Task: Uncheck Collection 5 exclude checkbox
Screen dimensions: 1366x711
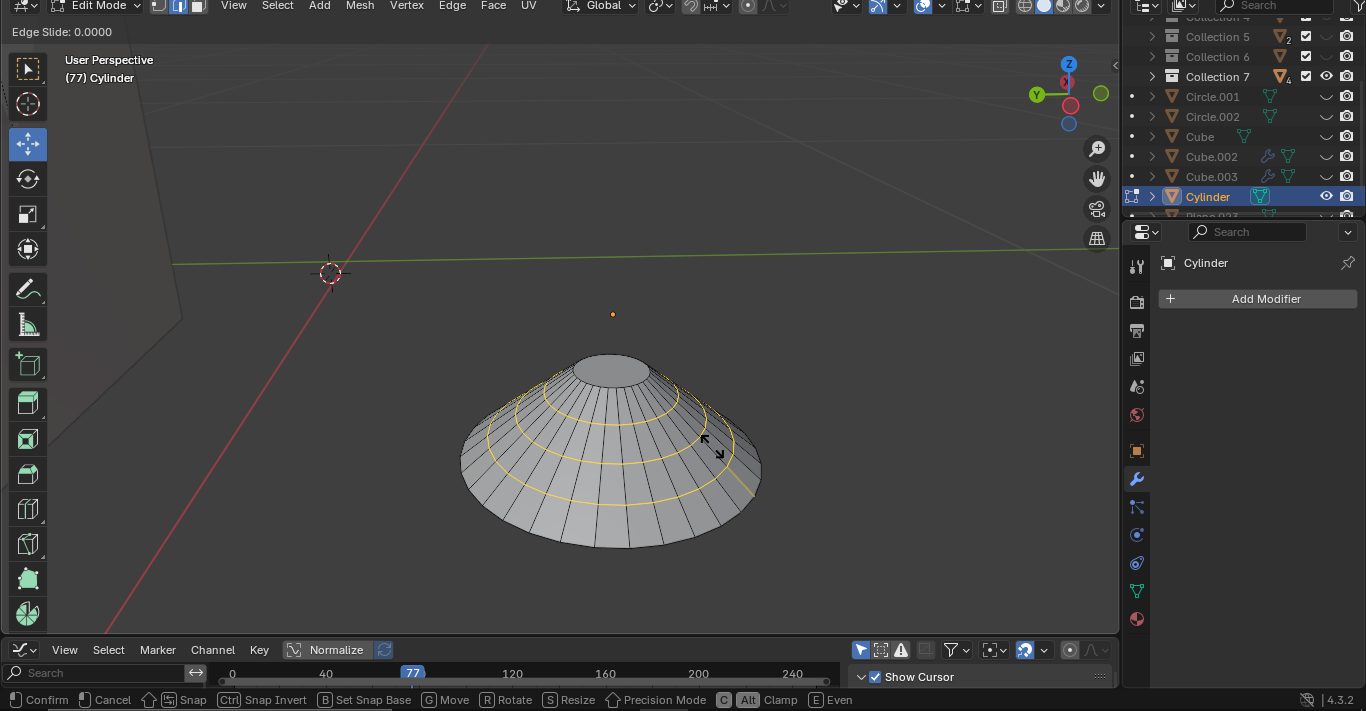Action: click(x=1306, y=37)
